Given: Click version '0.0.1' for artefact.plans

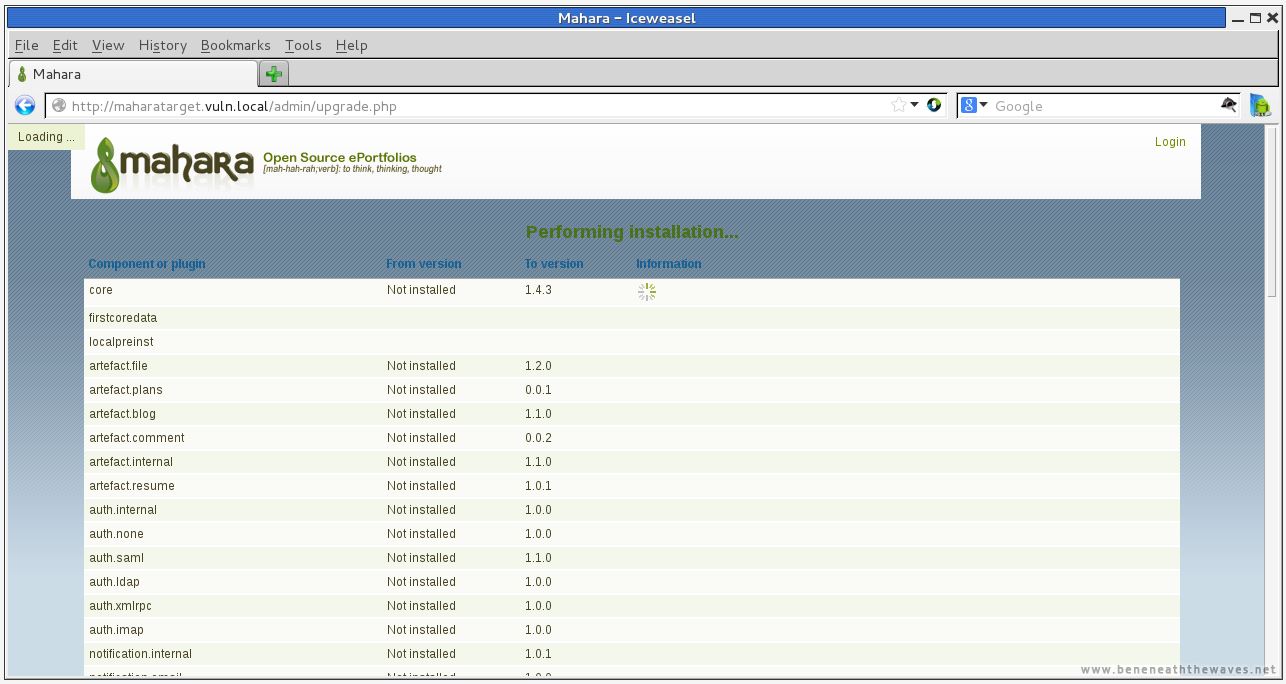Looking at the screenshot, I should click(538, 390).
